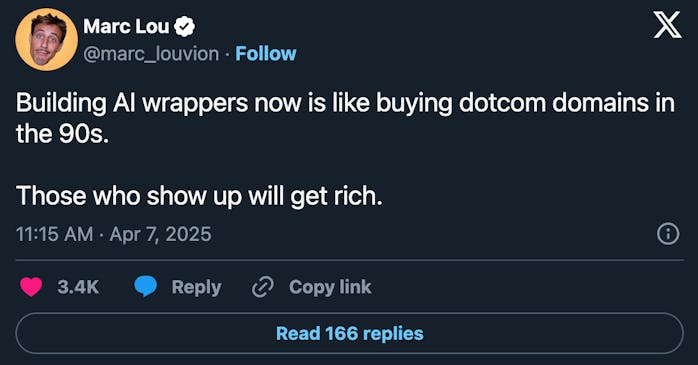Click the Copy link text label

(330, 287)
